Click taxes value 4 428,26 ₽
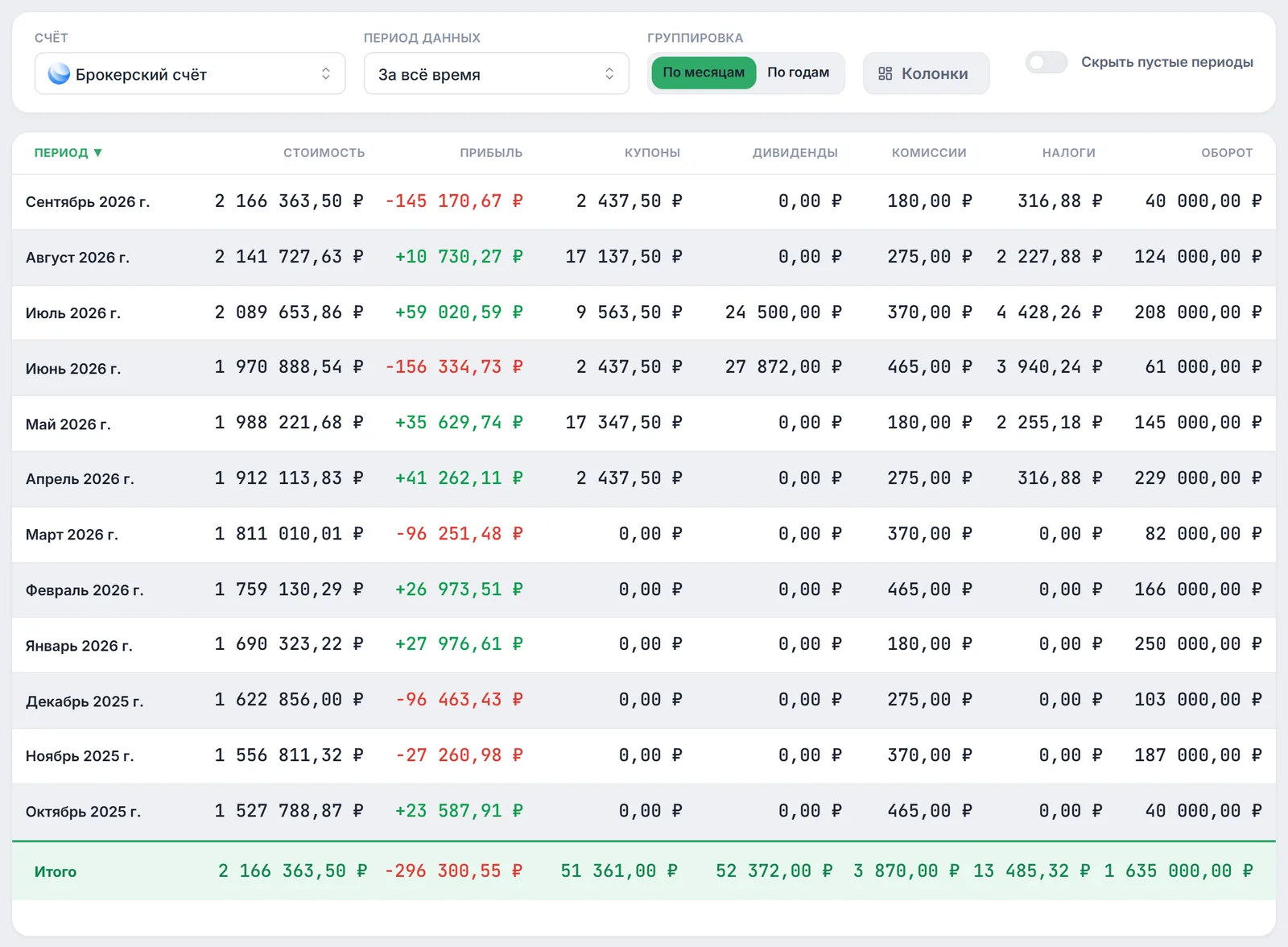1288x947 pixels. point(1049,312)
